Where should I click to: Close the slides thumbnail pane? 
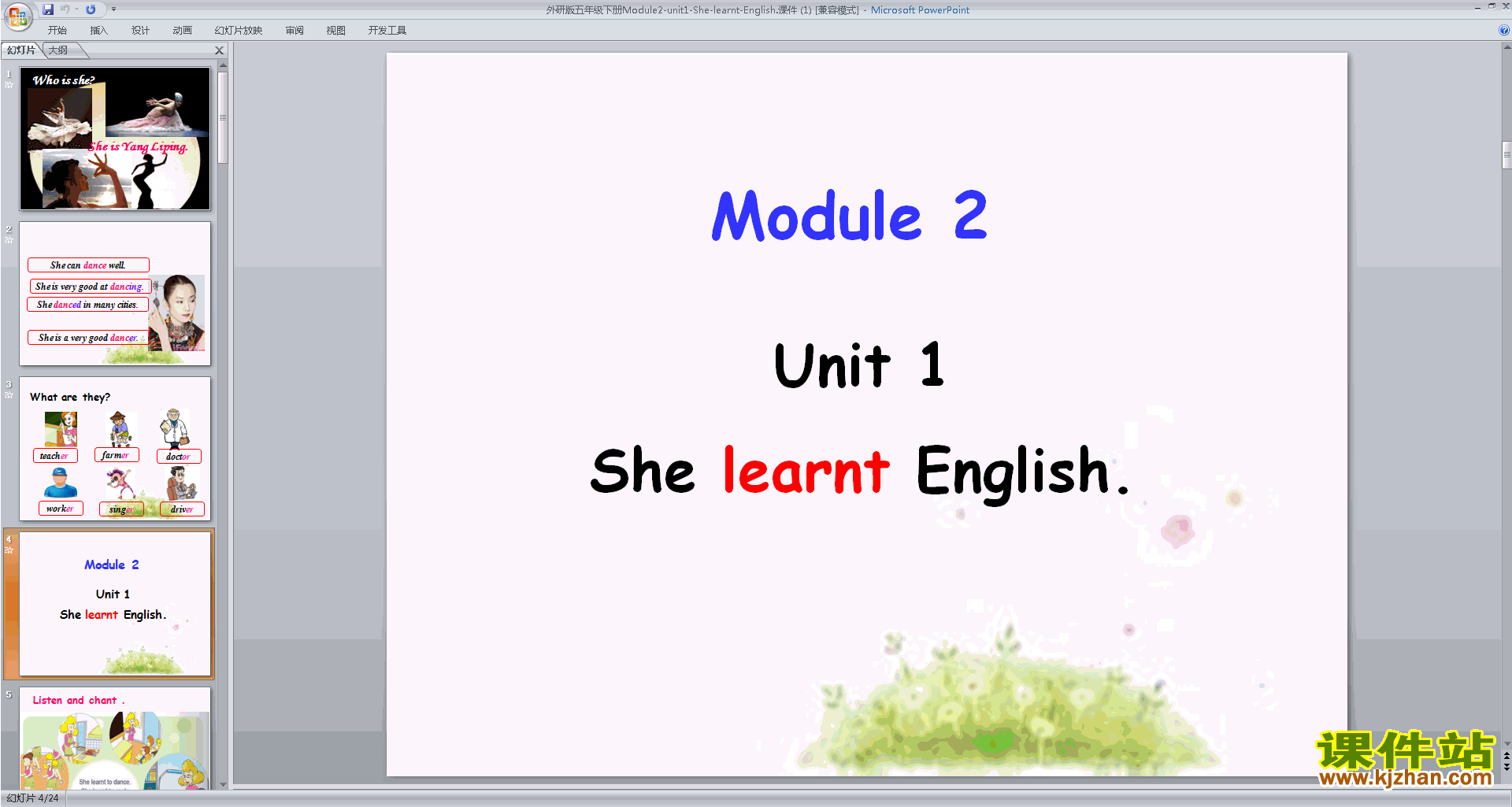click(219, 50)
